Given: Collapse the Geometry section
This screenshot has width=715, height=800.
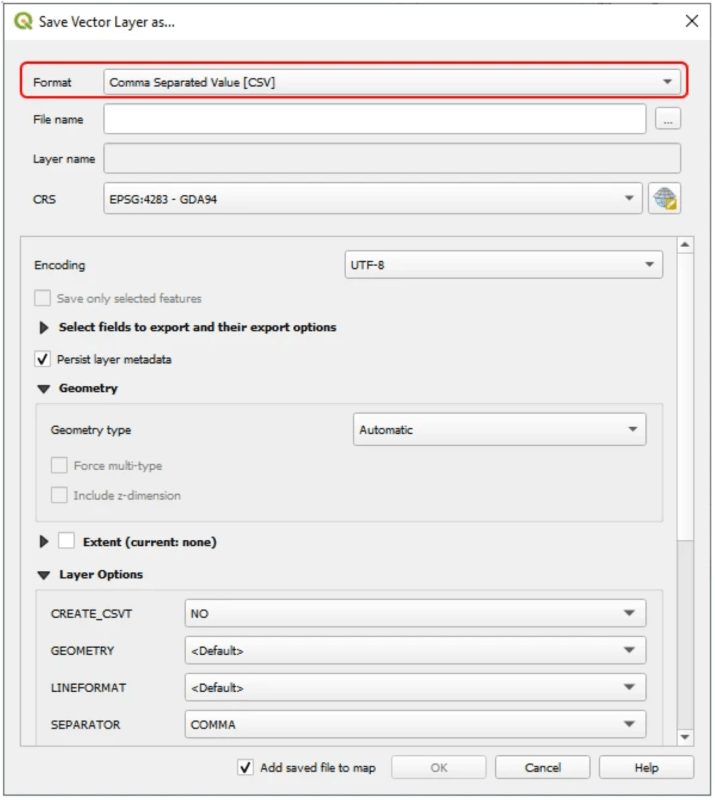Looking at the screenshot, I should coord(44,389).
